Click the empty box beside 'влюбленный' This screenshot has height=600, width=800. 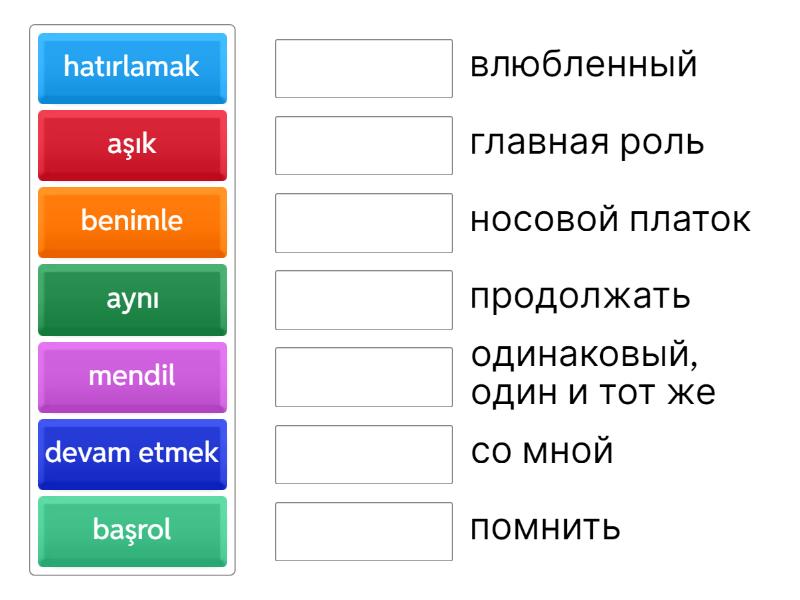[x=364, y=68]
